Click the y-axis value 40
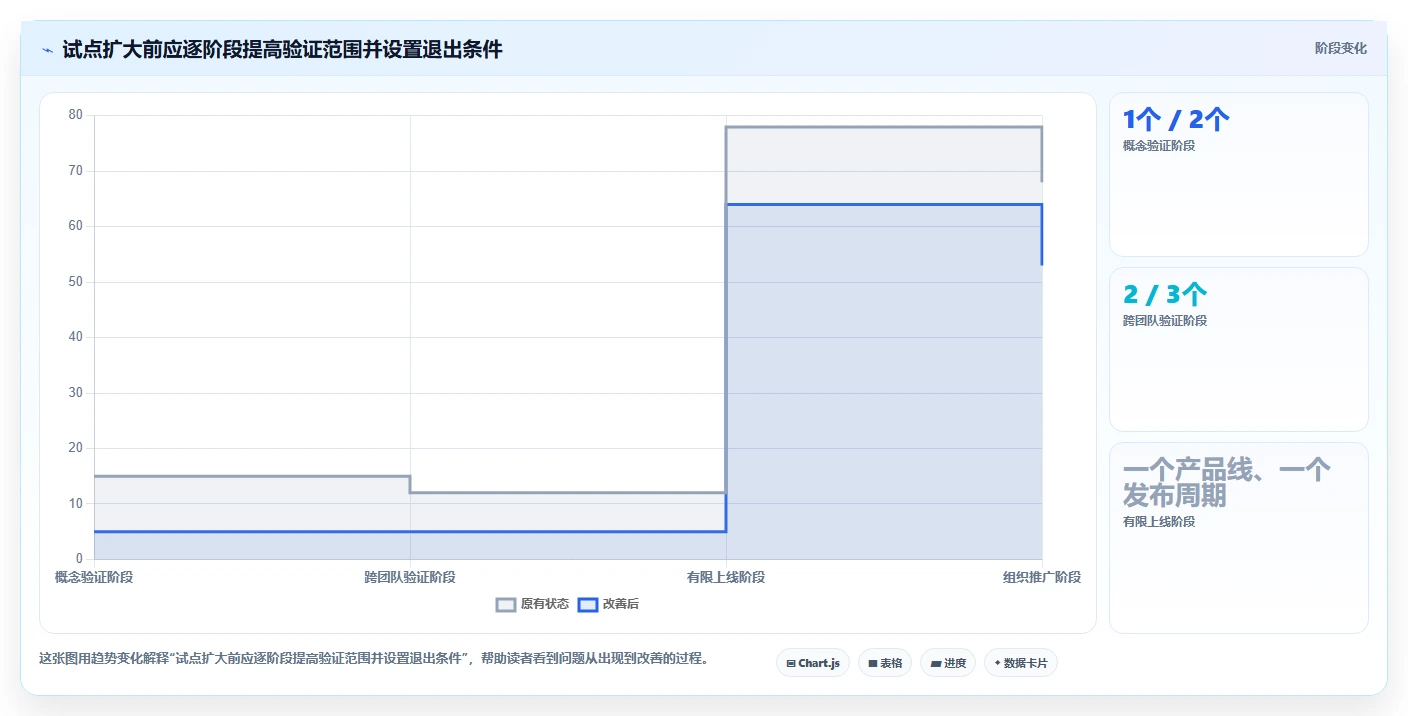Image resolution: width=1408 pixels, height=716 pixels. pos(76,337)
